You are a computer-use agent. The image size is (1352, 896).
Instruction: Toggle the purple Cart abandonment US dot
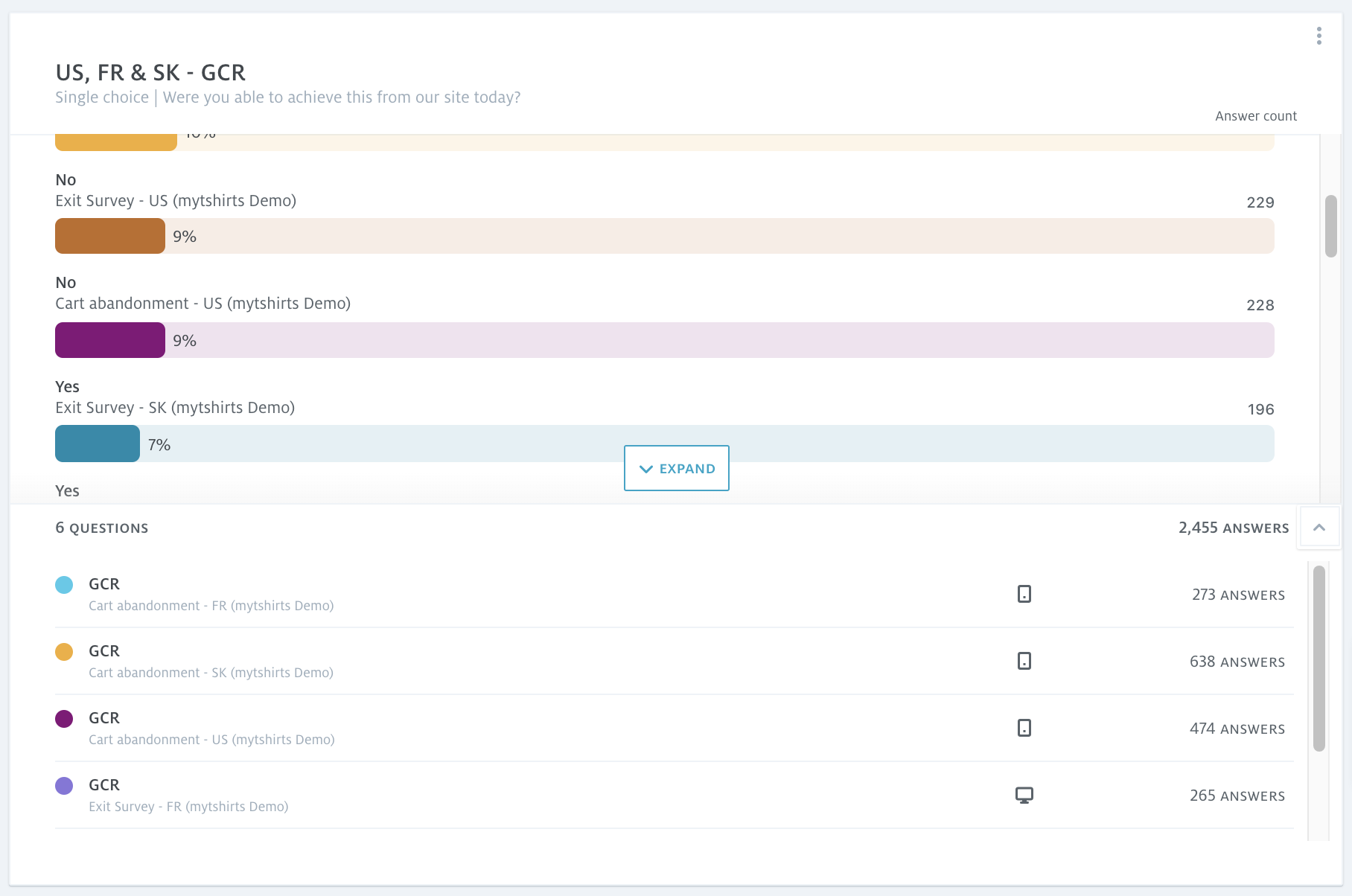click(64, 719)
